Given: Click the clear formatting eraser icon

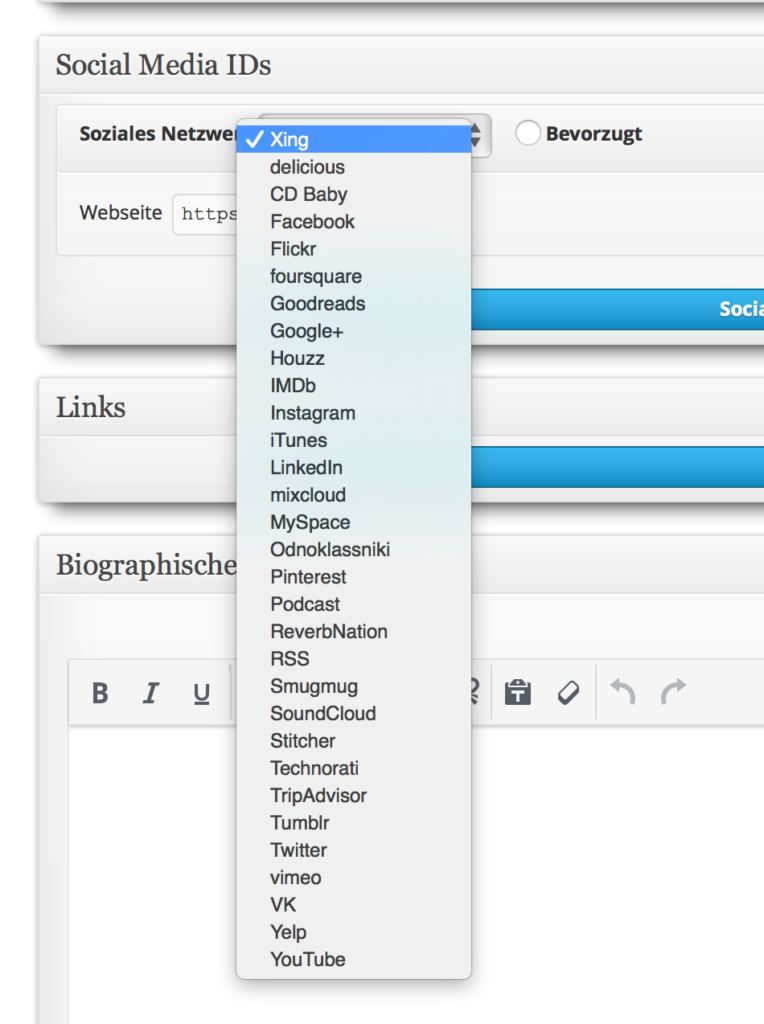Looking at the screenshot, I should point(569,692).
